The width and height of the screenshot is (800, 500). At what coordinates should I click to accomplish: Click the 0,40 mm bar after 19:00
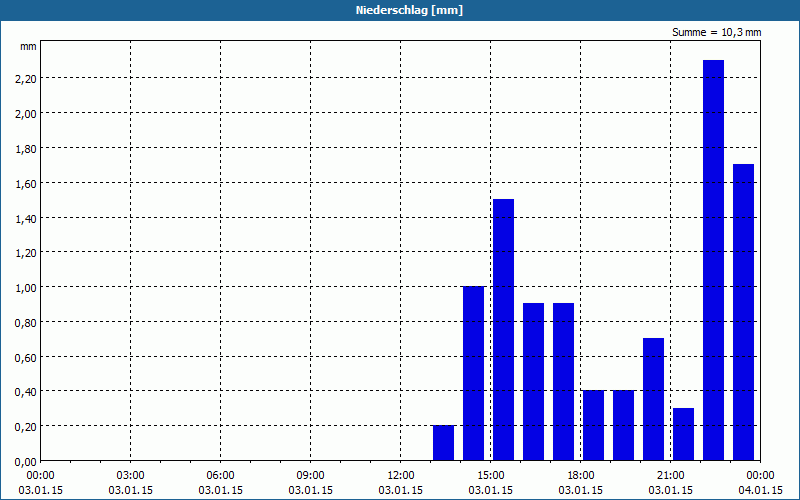[623, 426]
